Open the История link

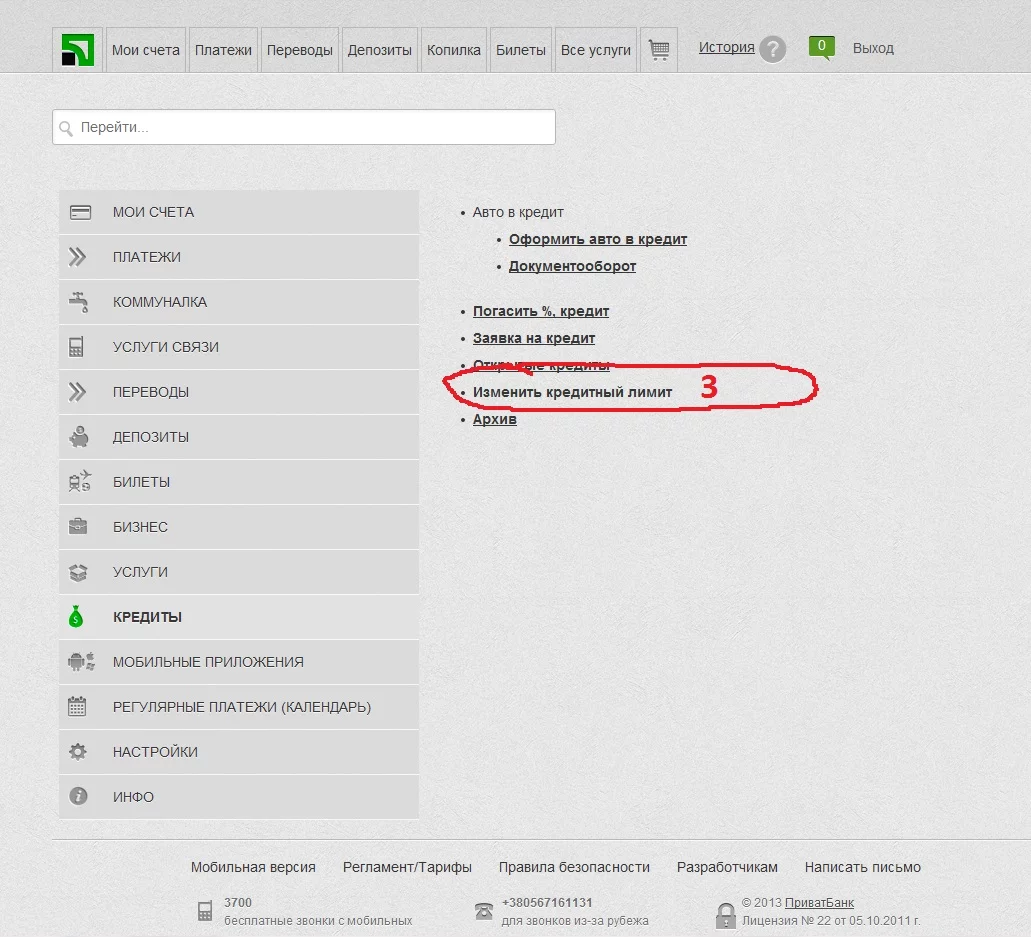[727, 47]
